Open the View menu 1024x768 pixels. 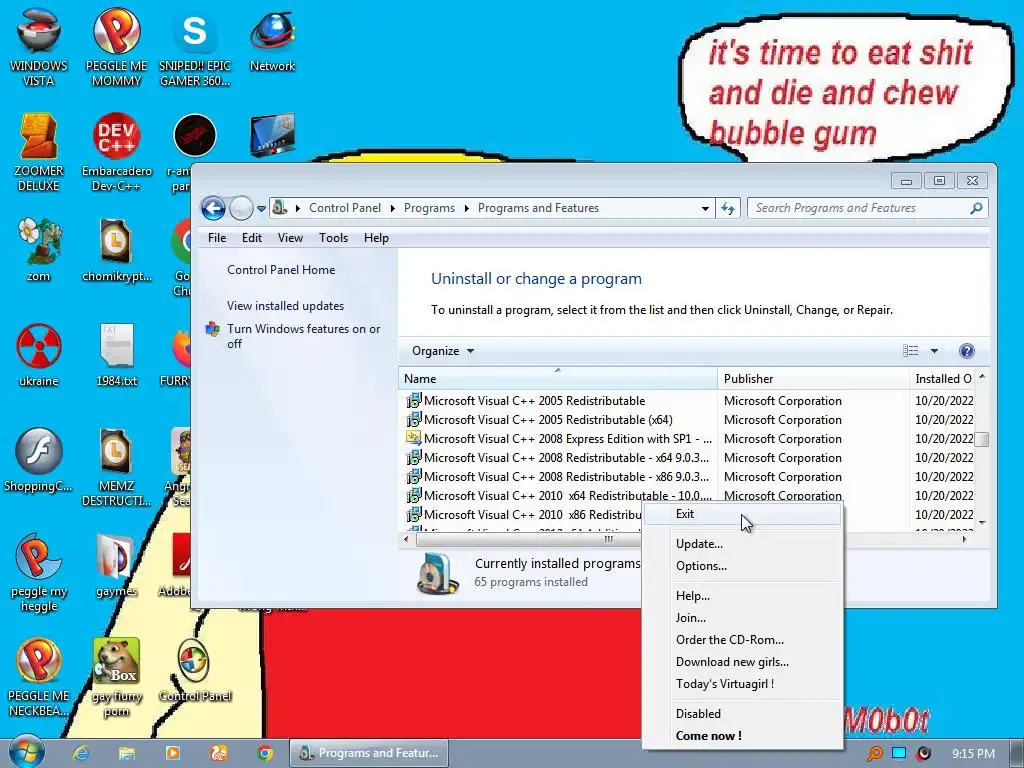290,238
